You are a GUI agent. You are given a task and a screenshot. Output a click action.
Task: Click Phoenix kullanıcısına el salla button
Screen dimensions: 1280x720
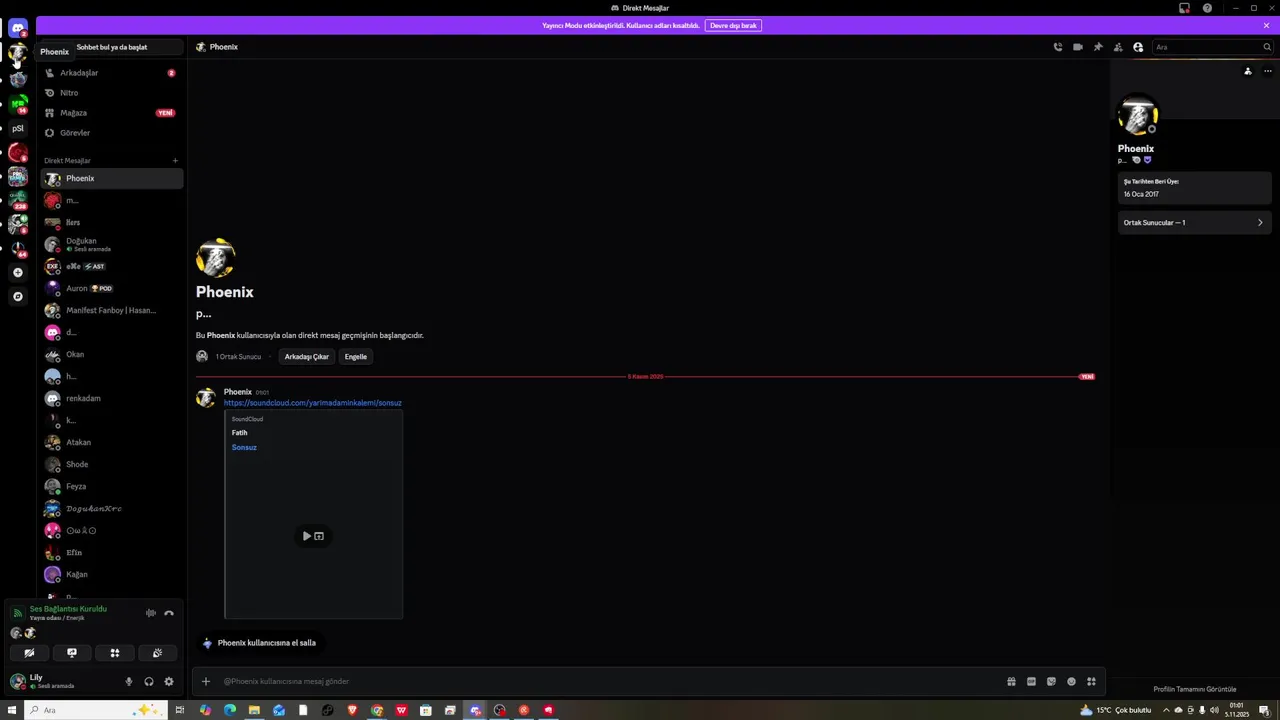(x=259, y=643)
